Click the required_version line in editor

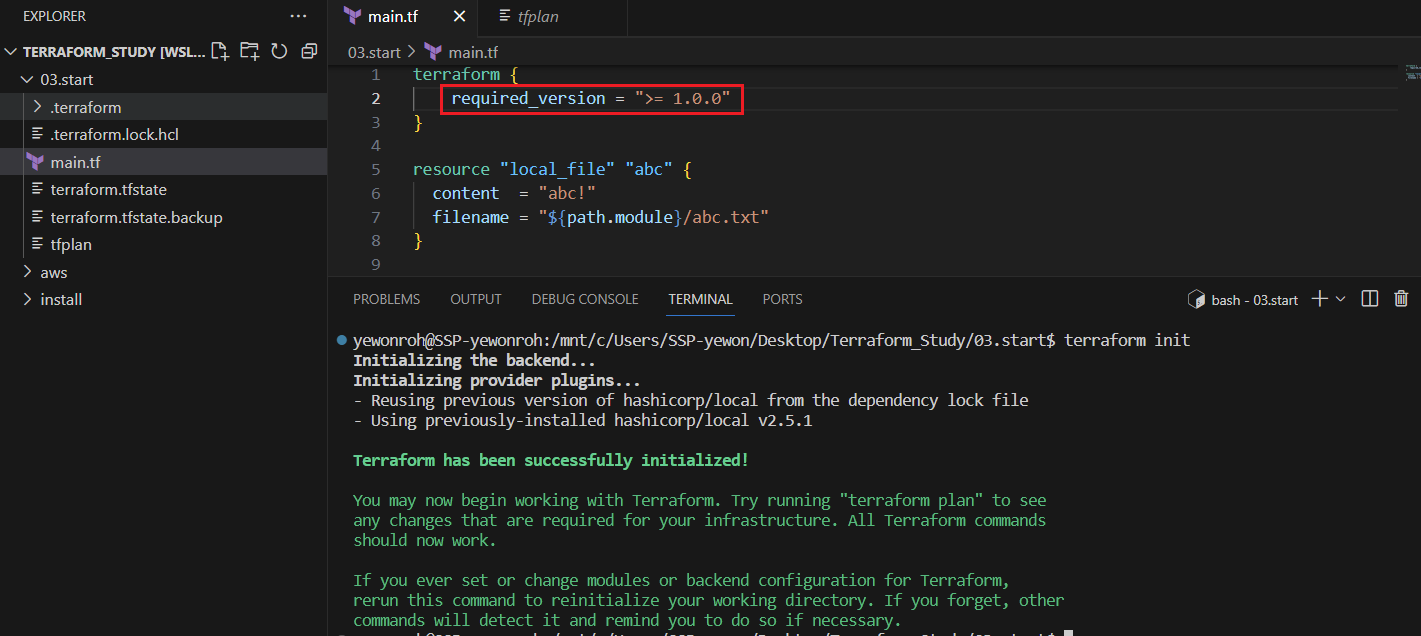[591, 98]
